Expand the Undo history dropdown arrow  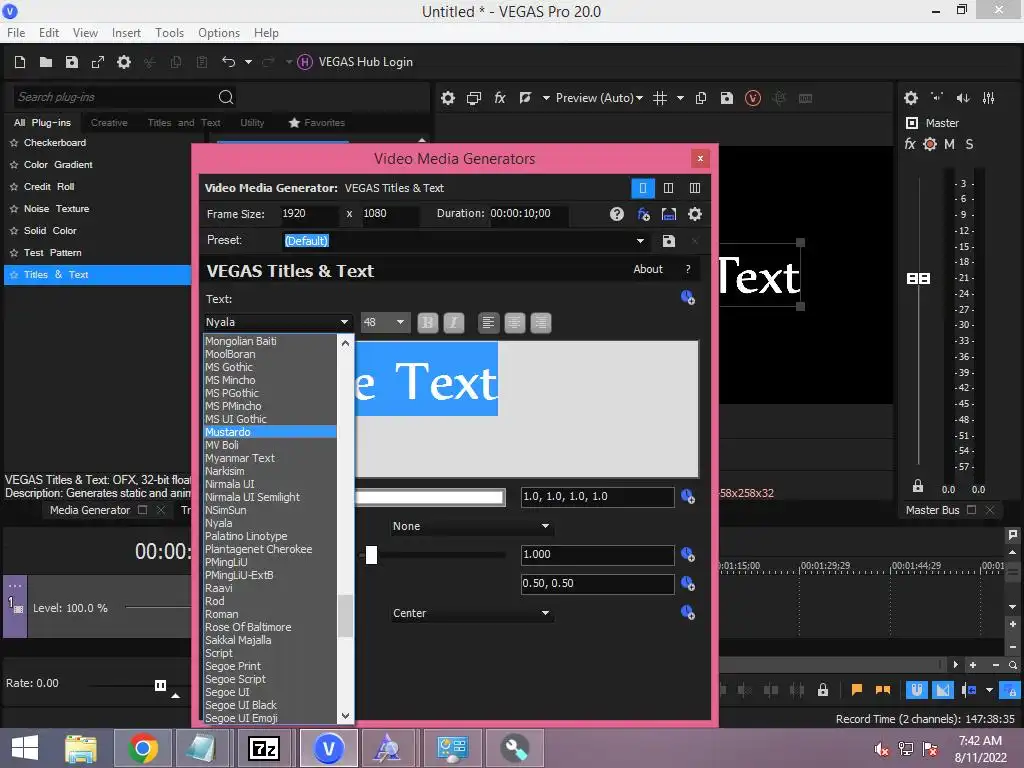pyautogui.click(x=248, y=62)
